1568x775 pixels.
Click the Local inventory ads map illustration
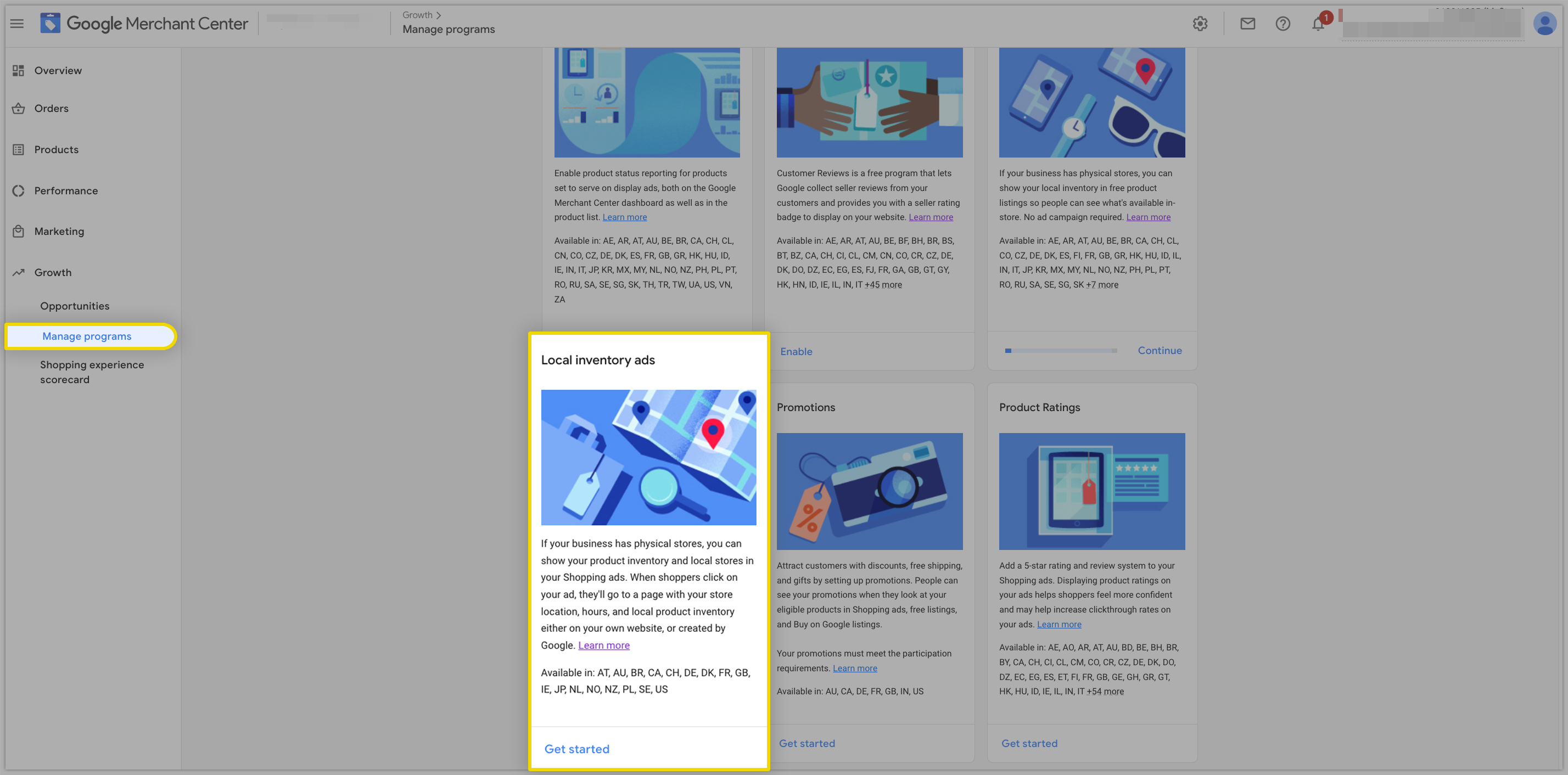(648, 457)
